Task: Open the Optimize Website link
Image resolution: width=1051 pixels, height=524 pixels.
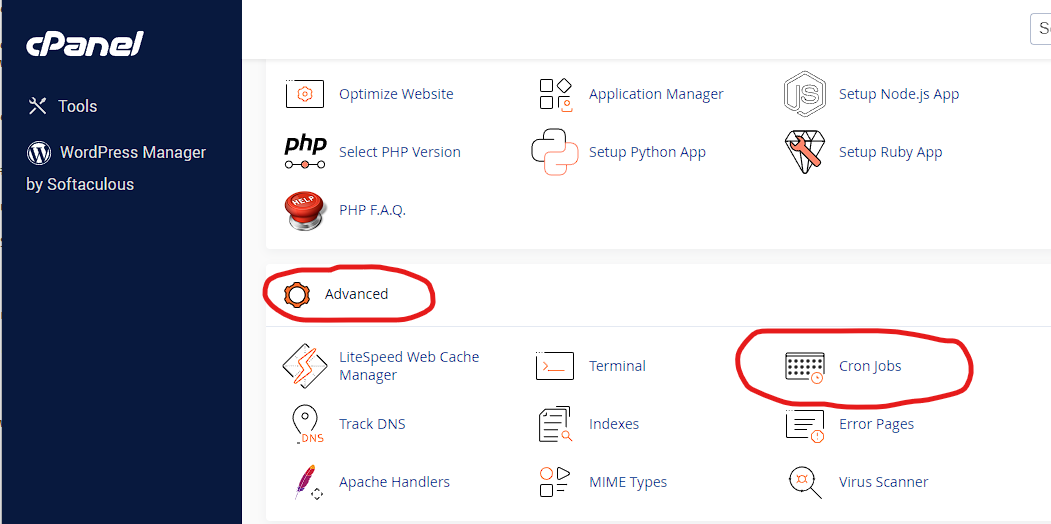Action: click(x=396, y=94)
